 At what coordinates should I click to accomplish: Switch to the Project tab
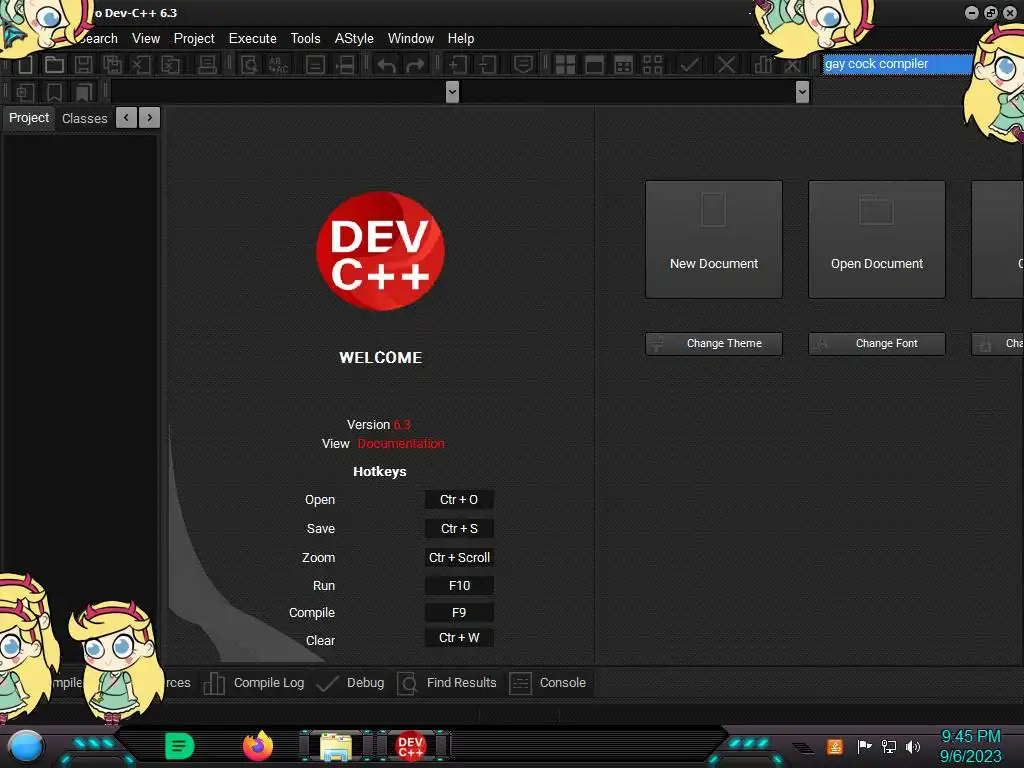(29, 118)
